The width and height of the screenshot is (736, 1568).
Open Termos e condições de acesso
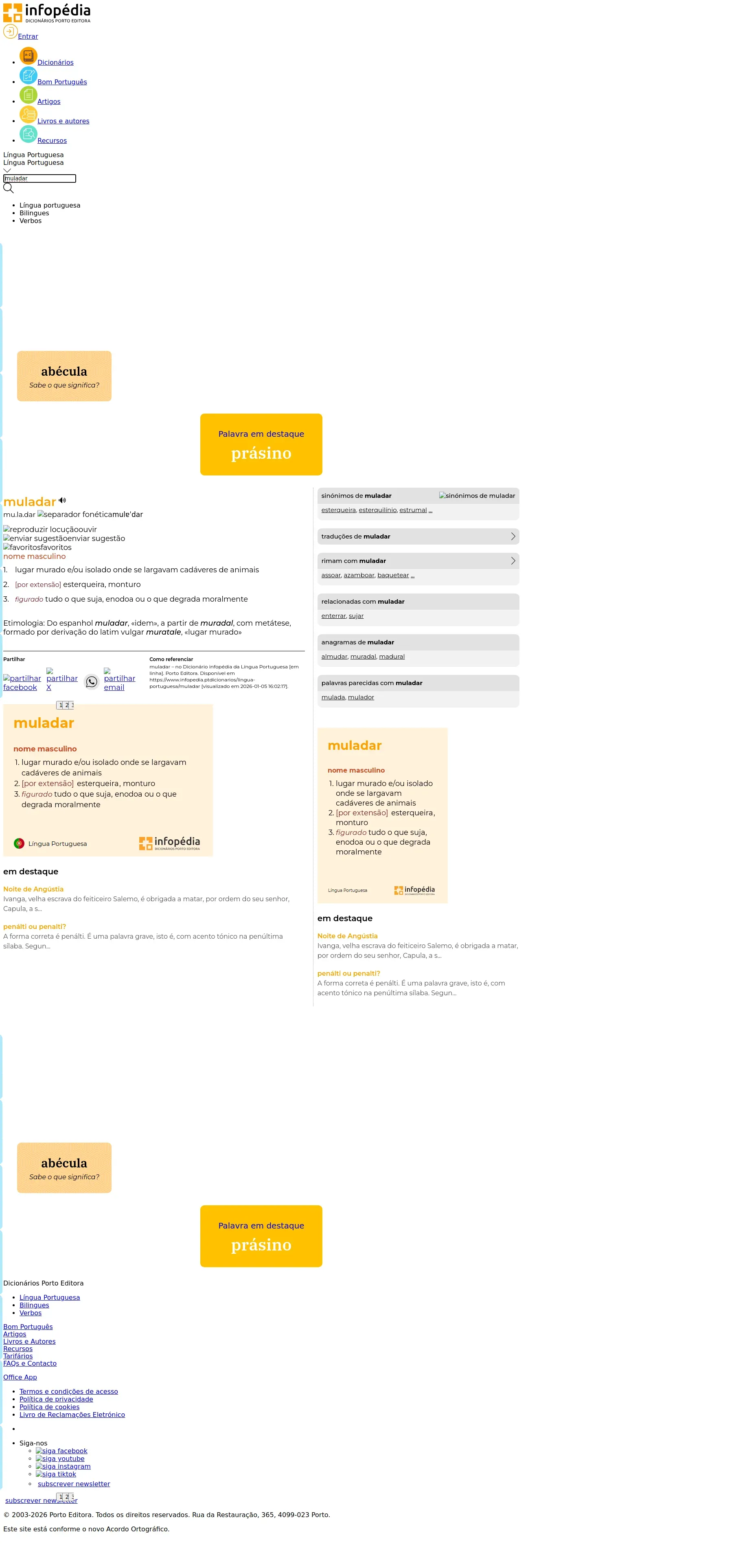point(69,1391)
